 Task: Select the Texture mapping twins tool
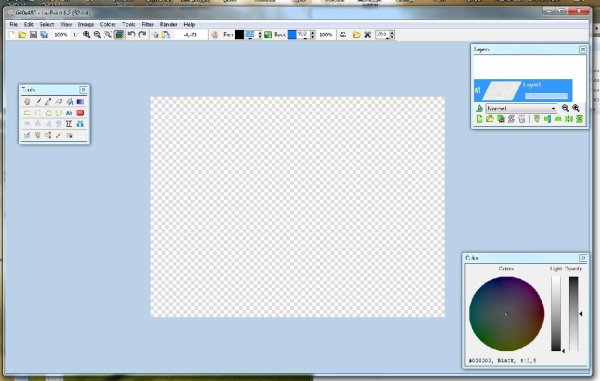[x=80, y=124]
